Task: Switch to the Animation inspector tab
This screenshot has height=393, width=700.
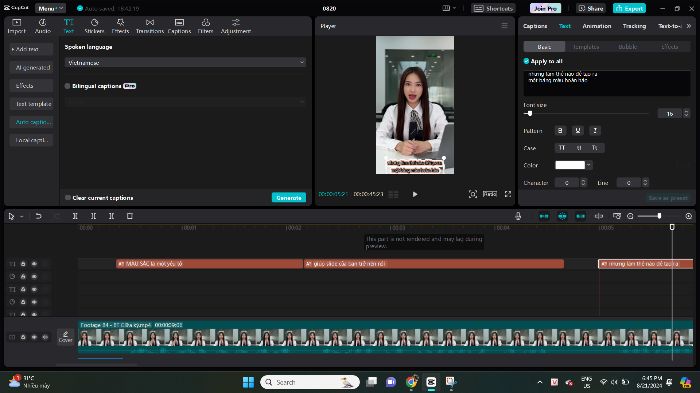Action: tap(596, 26)
